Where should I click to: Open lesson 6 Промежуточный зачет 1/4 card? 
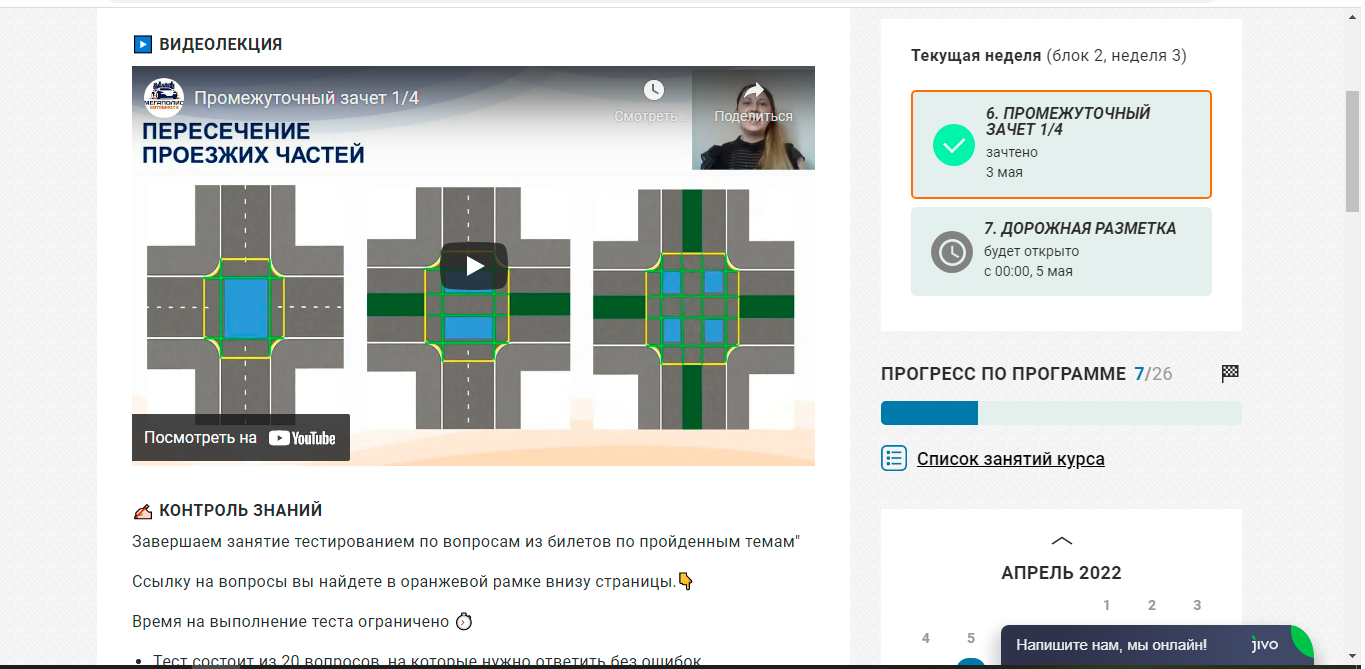pos(1061,144)
